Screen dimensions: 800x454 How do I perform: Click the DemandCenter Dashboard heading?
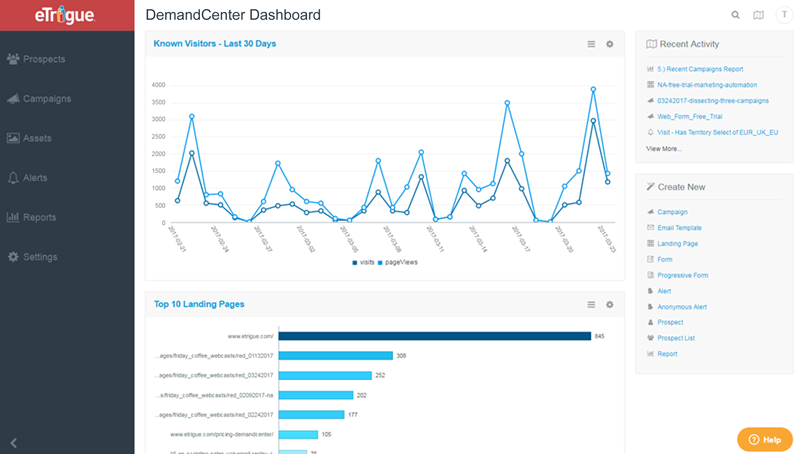233,15
